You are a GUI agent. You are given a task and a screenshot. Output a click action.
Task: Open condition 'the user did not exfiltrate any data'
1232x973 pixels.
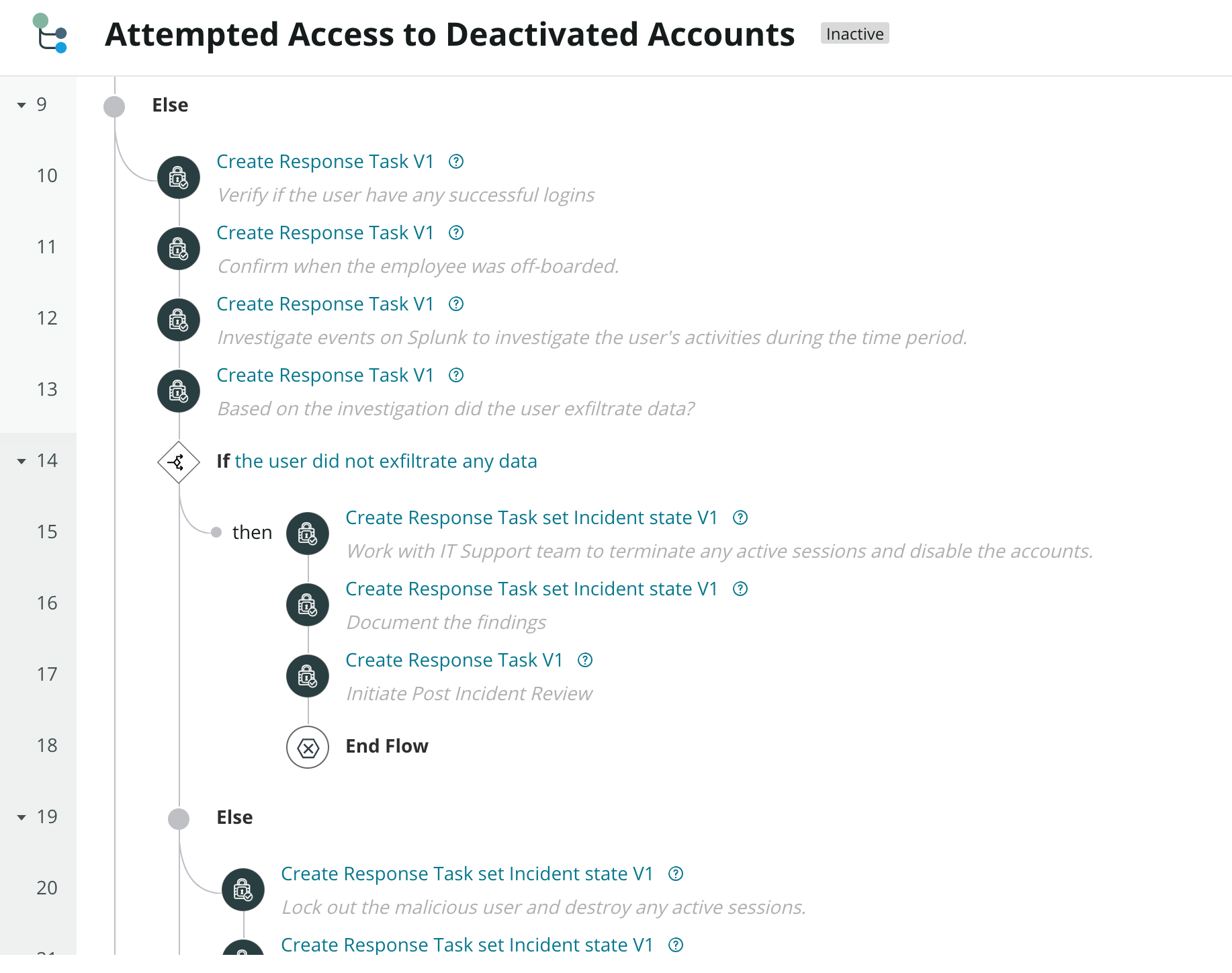pyautogui.click(x=386, y=461)
